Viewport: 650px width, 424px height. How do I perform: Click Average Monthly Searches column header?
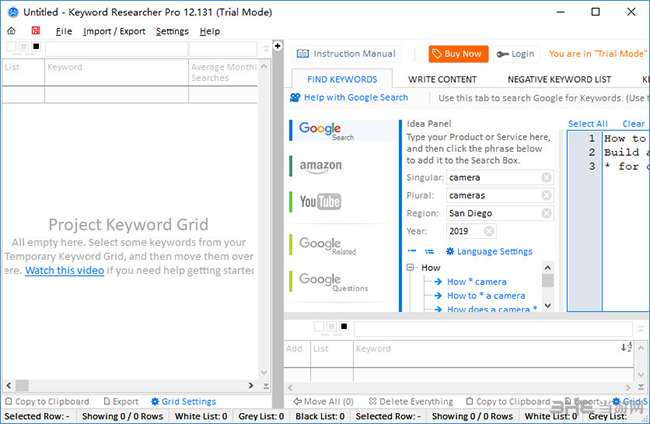click(x=223, y=72)
